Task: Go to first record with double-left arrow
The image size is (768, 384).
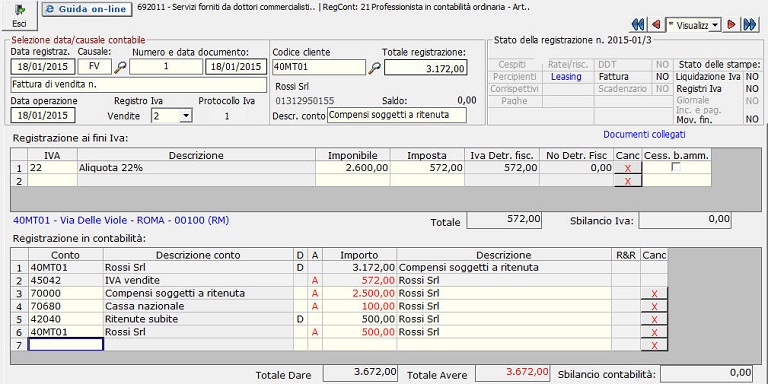Action: point(637,25)
